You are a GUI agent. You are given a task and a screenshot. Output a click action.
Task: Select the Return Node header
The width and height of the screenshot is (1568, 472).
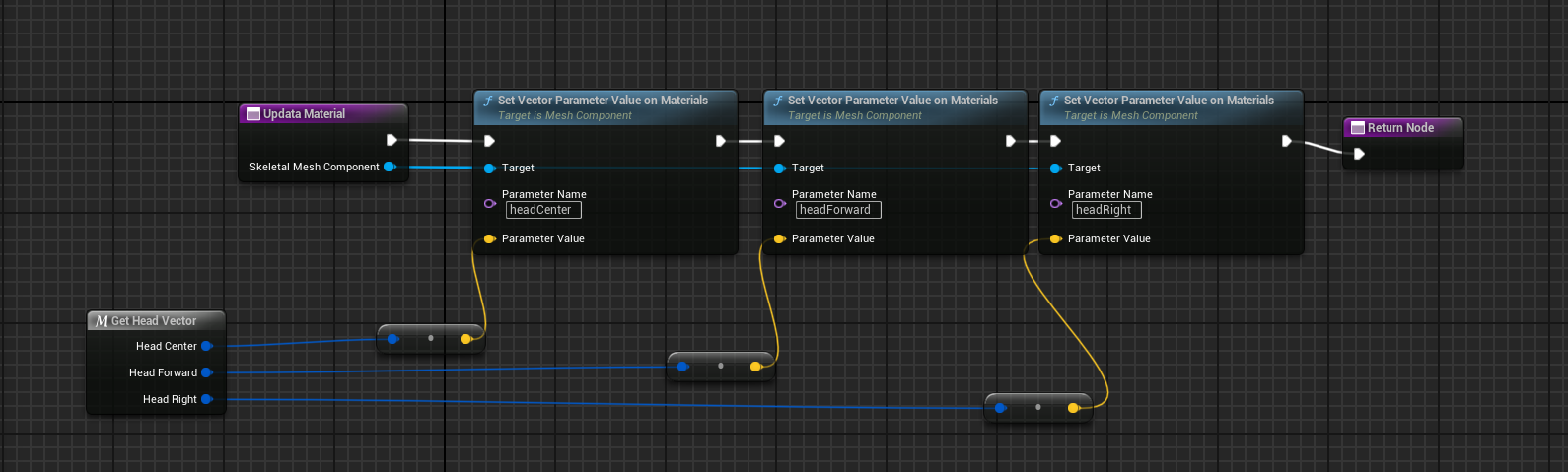pos(1401,128)
